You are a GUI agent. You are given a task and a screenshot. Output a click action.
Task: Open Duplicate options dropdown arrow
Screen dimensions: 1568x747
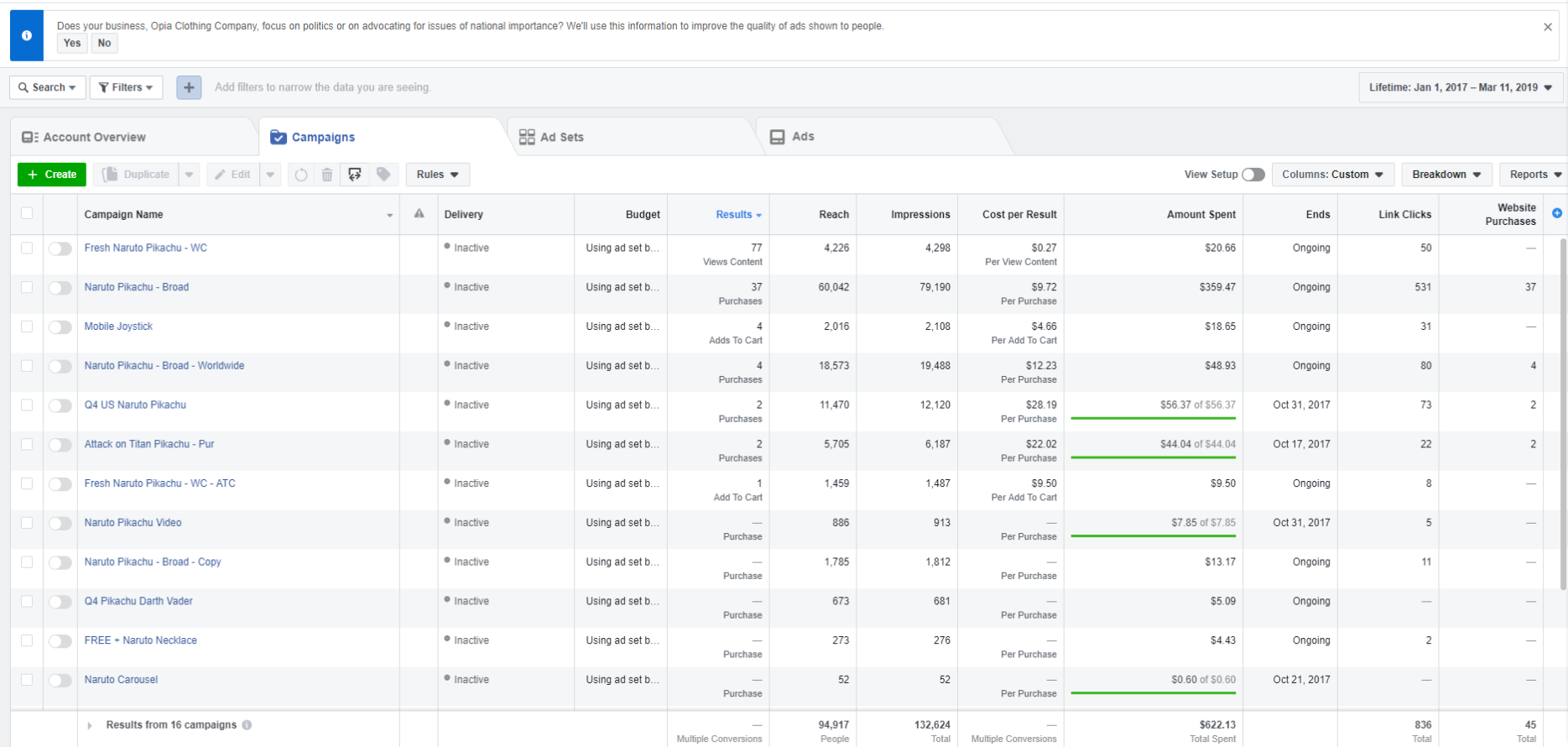tap(190, 175)
